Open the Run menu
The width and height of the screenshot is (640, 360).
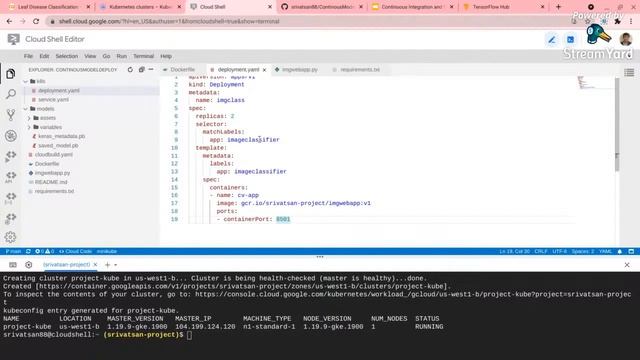[x=122, y=56]
